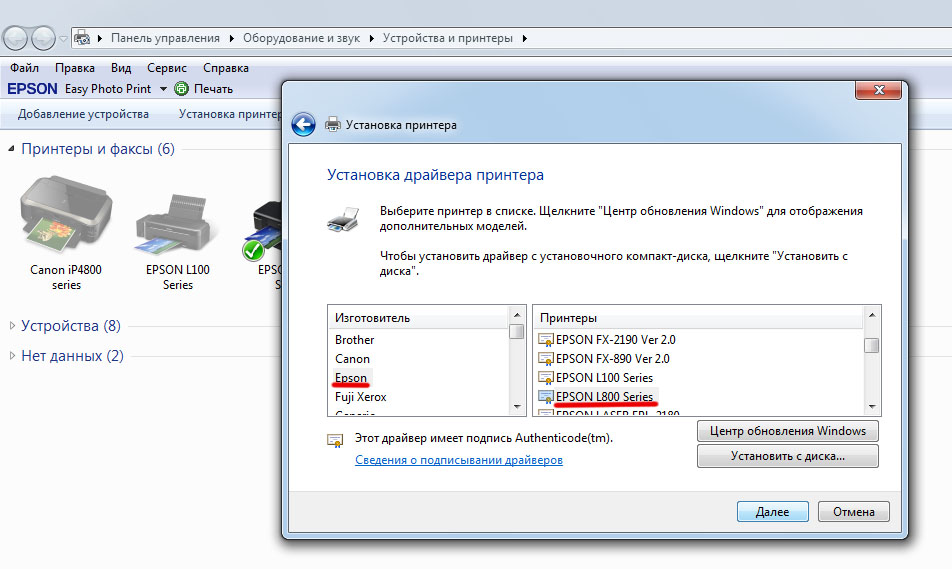Click the blue back arrow in wizard

tap(303, 124)
